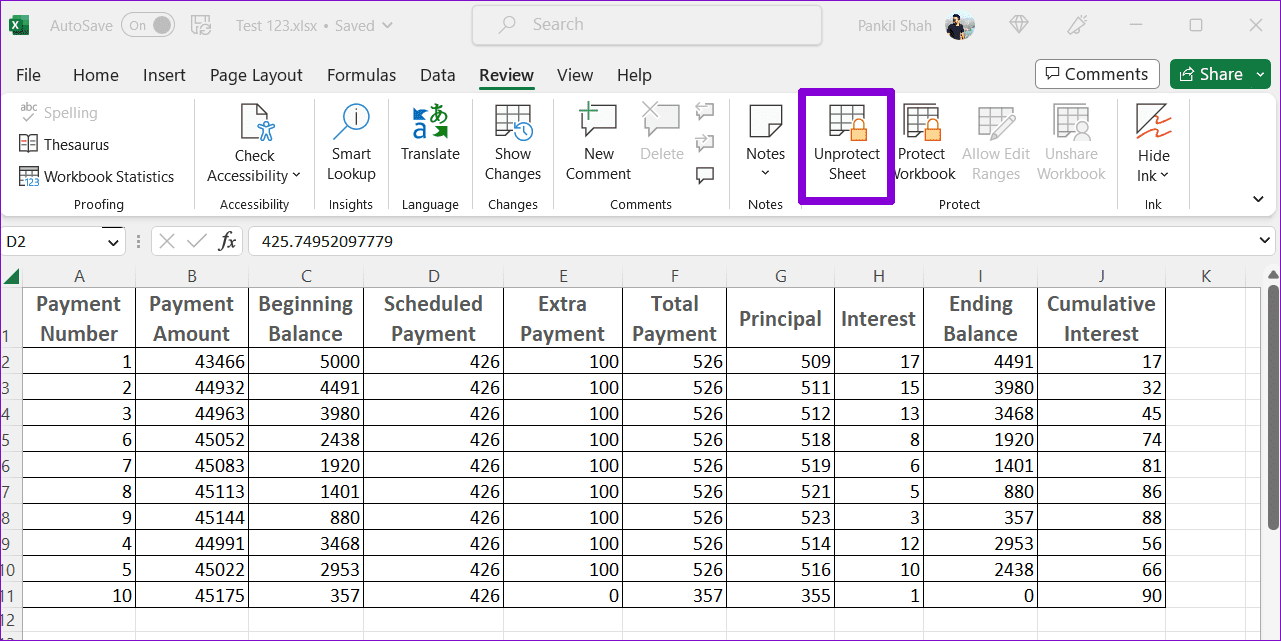Viewport: 1281px width, 641px height.
Task: Click the Principal header cell
Action: pos(780,319)
